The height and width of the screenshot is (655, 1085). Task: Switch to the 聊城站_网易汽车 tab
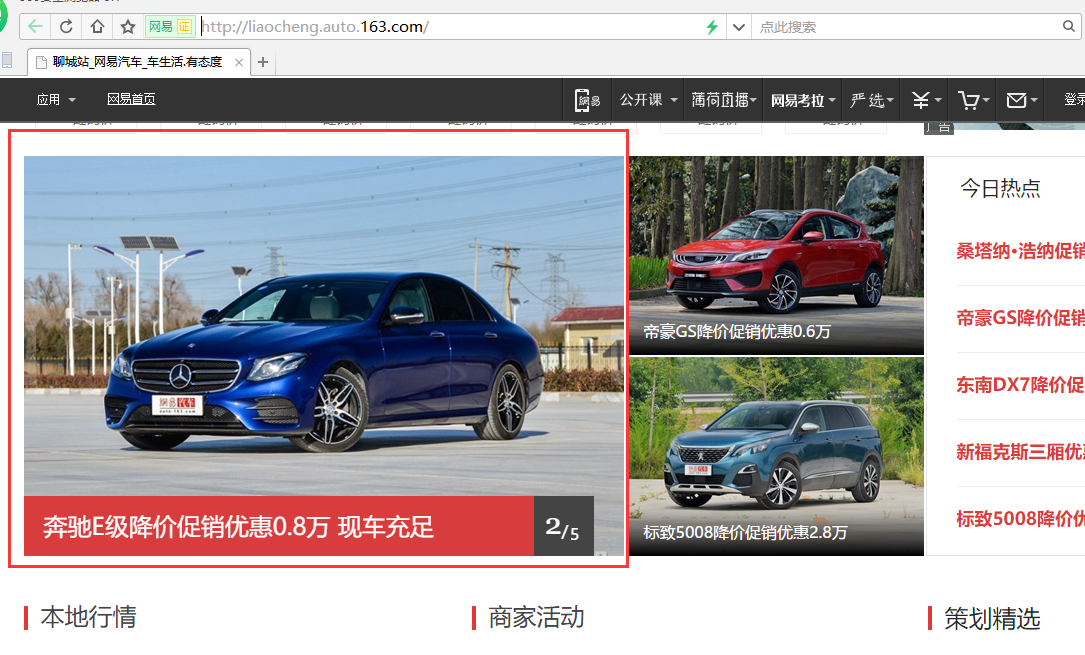[x=137, y=62]
